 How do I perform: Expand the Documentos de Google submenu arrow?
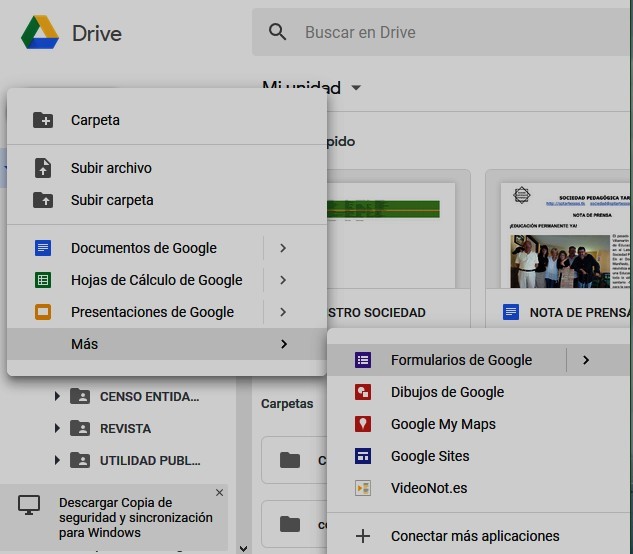pyautogui.click(x=284, y=248)
